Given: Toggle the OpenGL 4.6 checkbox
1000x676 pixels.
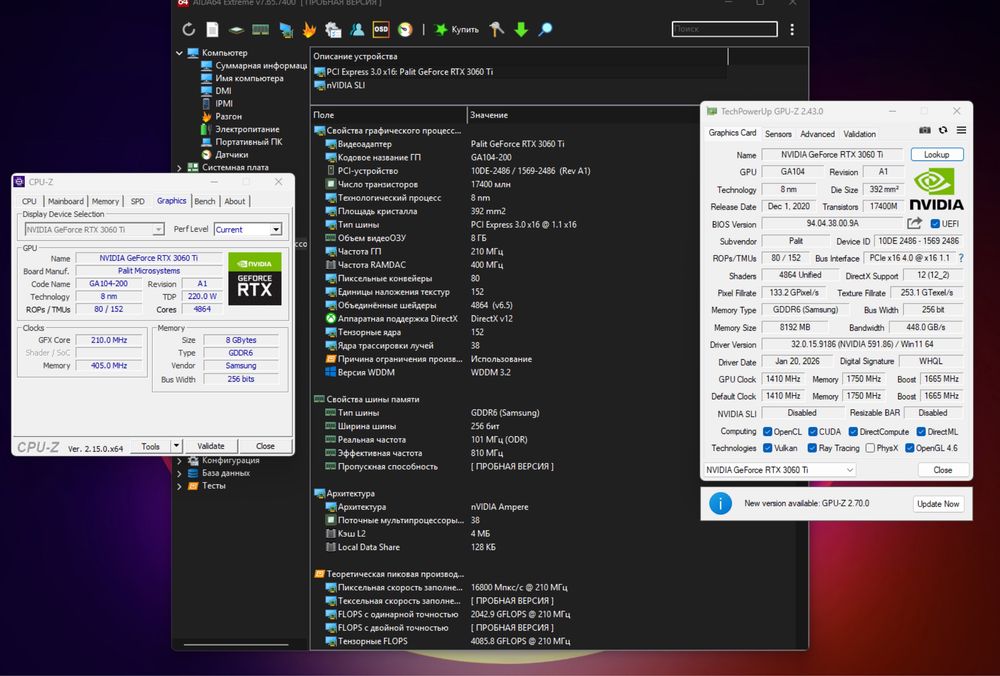Looking at the screenshot, I should click(x=909, y=448).
